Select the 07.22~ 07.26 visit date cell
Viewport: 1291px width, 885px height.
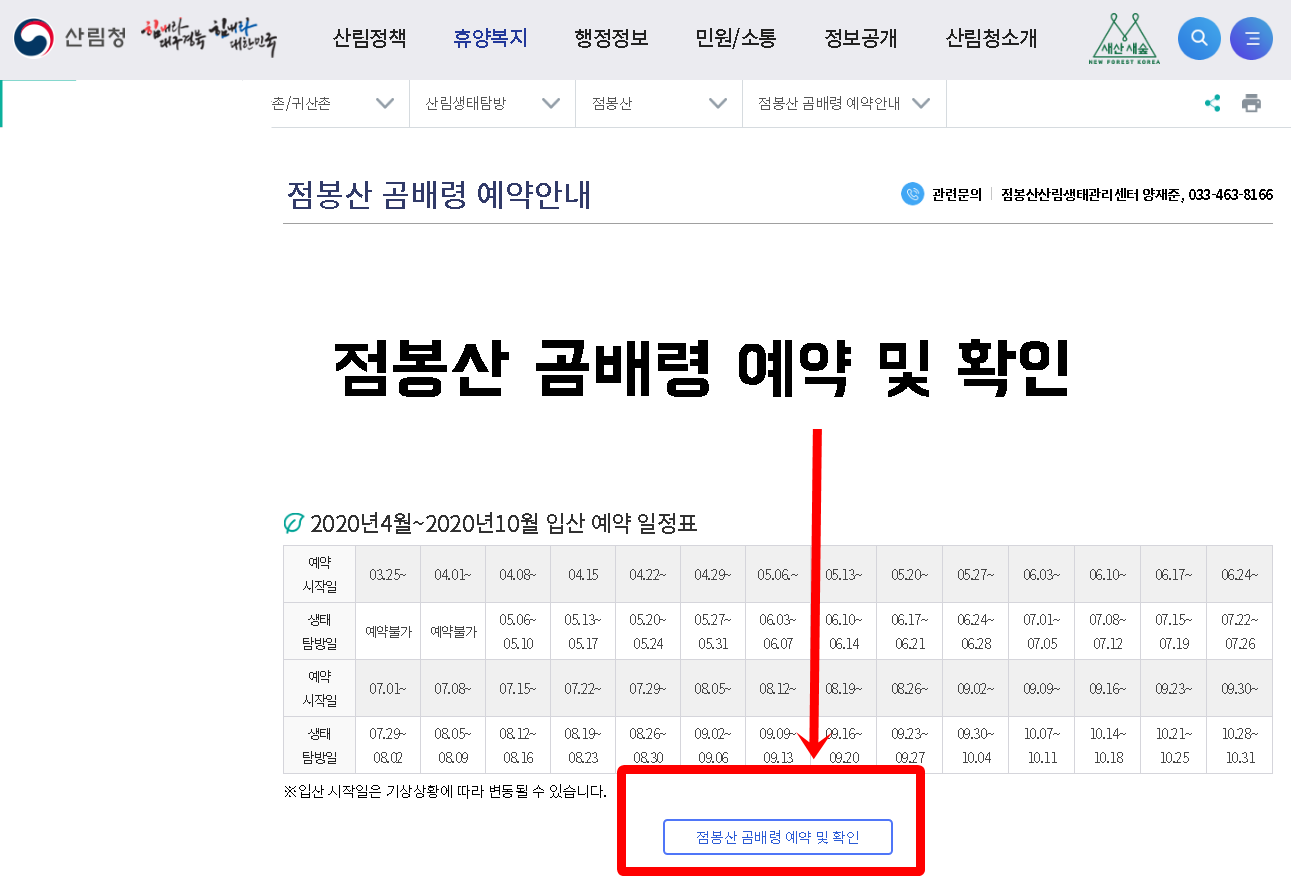1239,631
